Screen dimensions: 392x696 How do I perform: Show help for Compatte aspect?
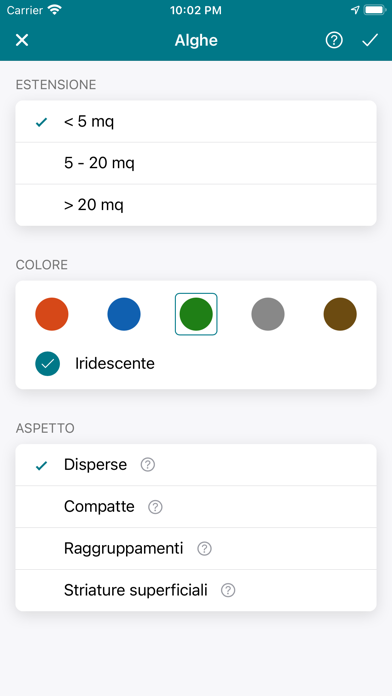point(155,507)
